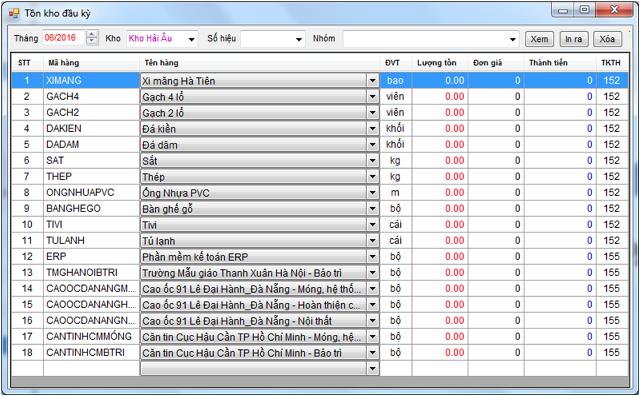Select the XIMANG code cell
Image resolution: width=640 pixels, height=396 pixels.
tap(91, 80)
